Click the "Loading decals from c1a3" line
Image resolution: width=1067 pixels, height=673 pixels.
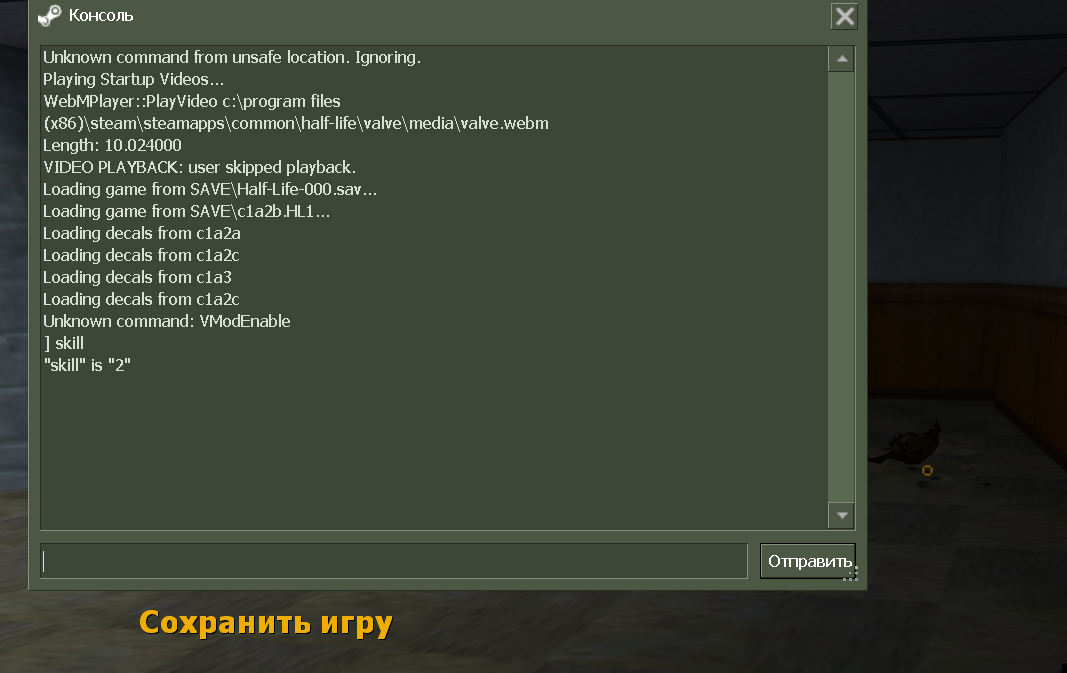tap(137, 278)
